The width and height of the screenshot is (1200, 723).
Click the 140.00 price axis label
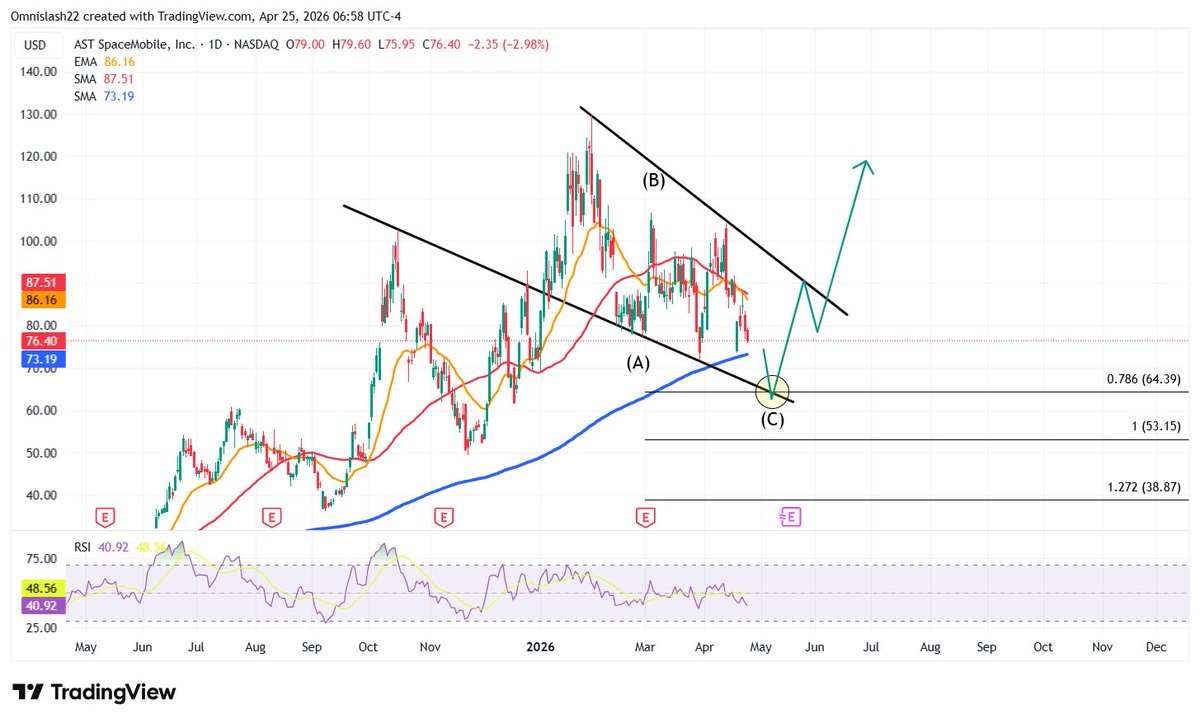(37, 72)
